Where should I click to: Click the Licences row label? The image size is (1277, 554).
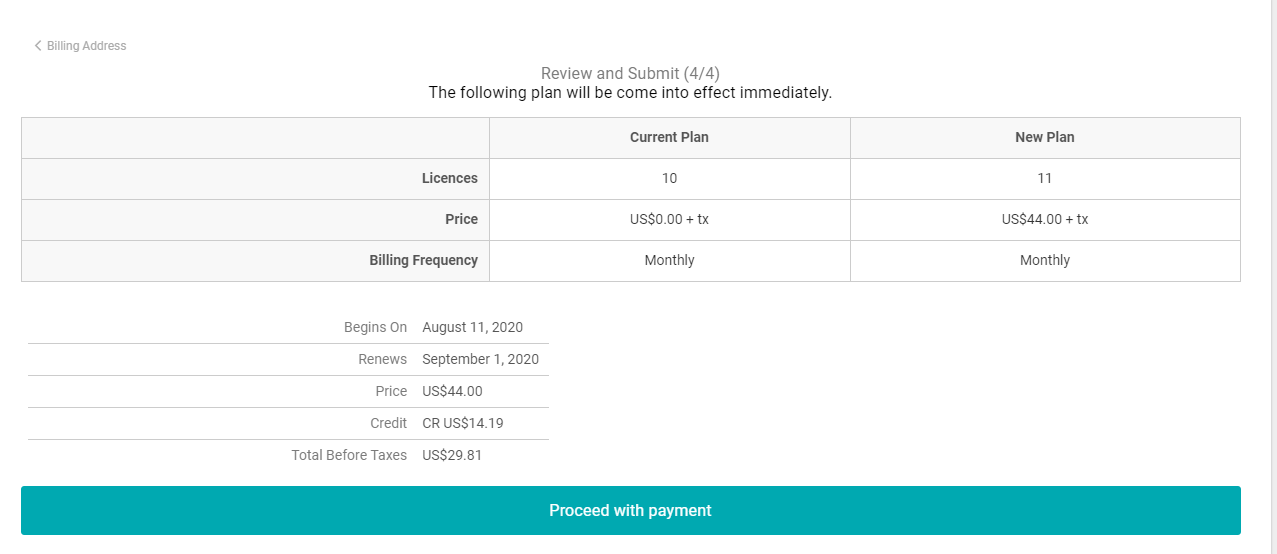[449, 179]
